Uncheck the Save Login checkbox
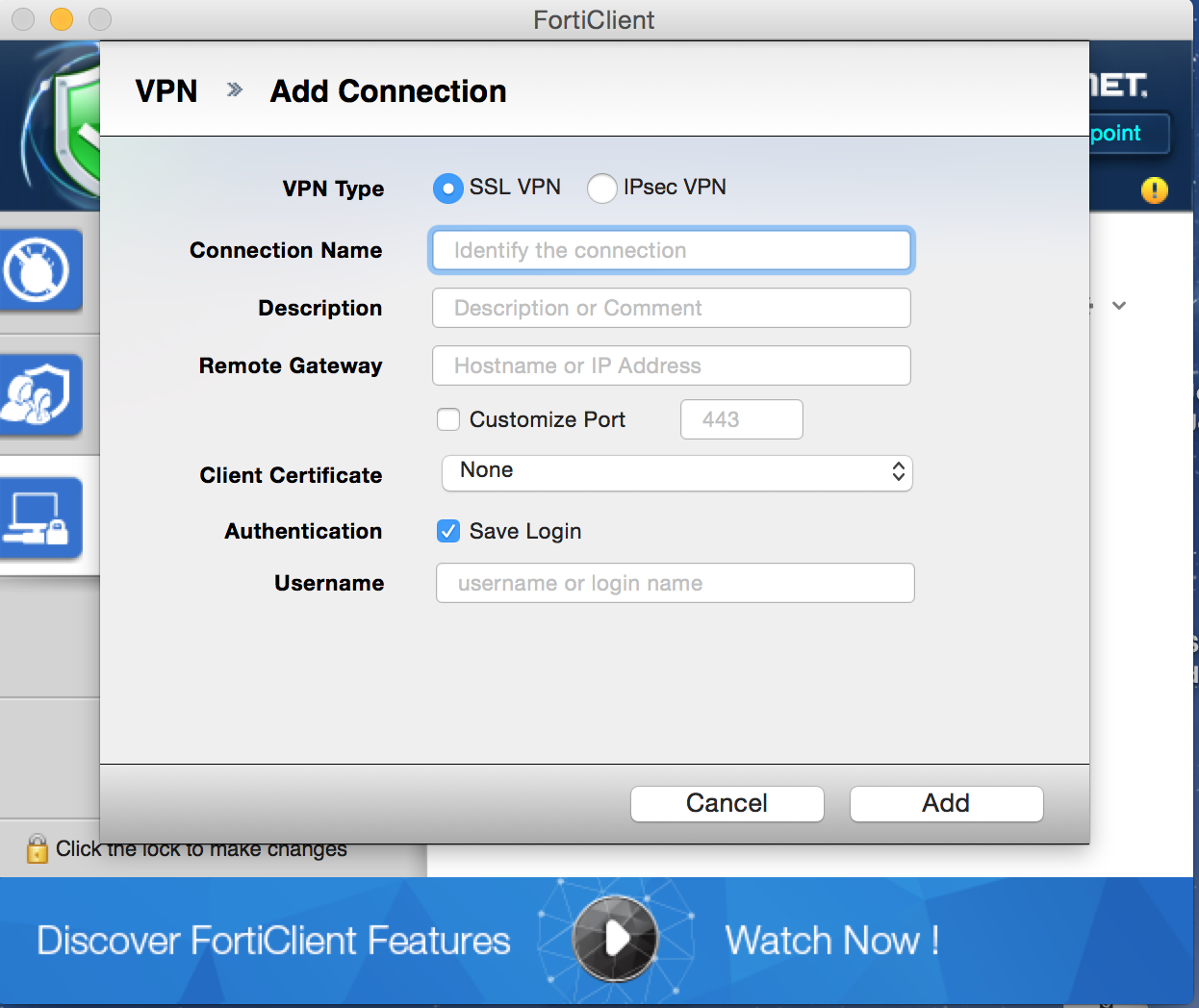This screenshot has height=1008, width=1199. click(x=447, y=530)
